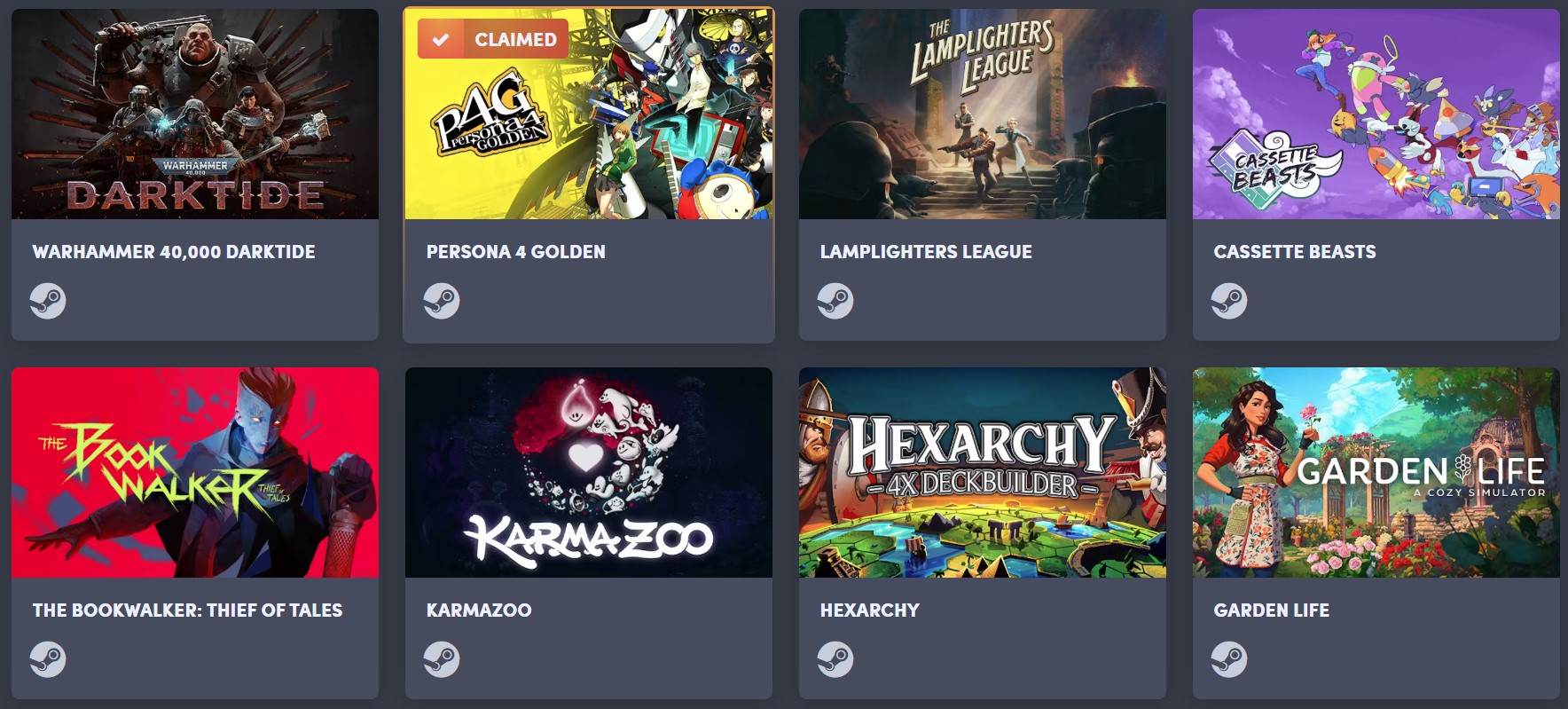The height and width of the screenshot is (709, 1568).
Task: Select the Hexarchy 4X Deckbuilder artwork
Action: (983, 472)
